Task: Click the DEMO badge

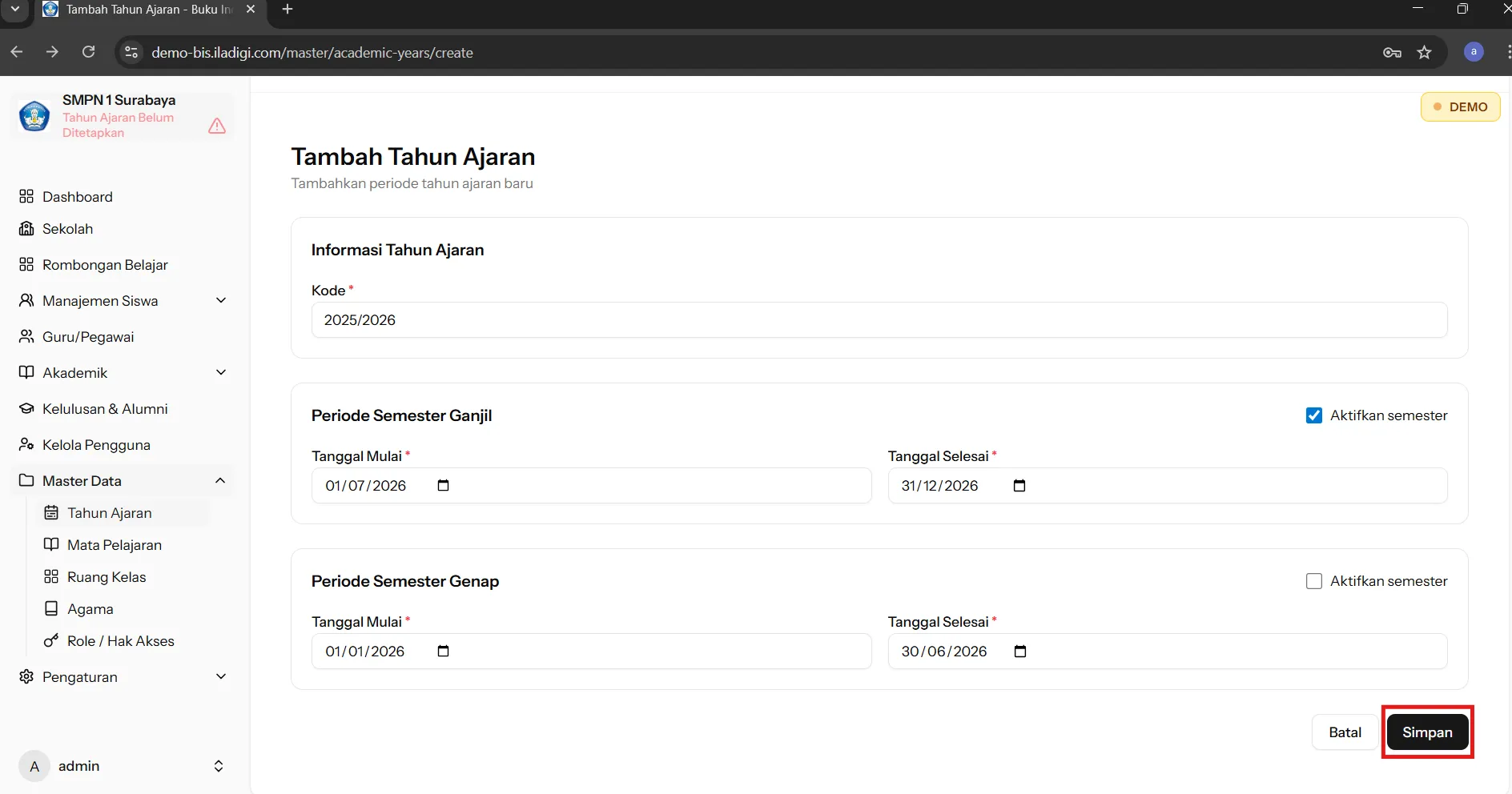Action: pos(1460,106)
